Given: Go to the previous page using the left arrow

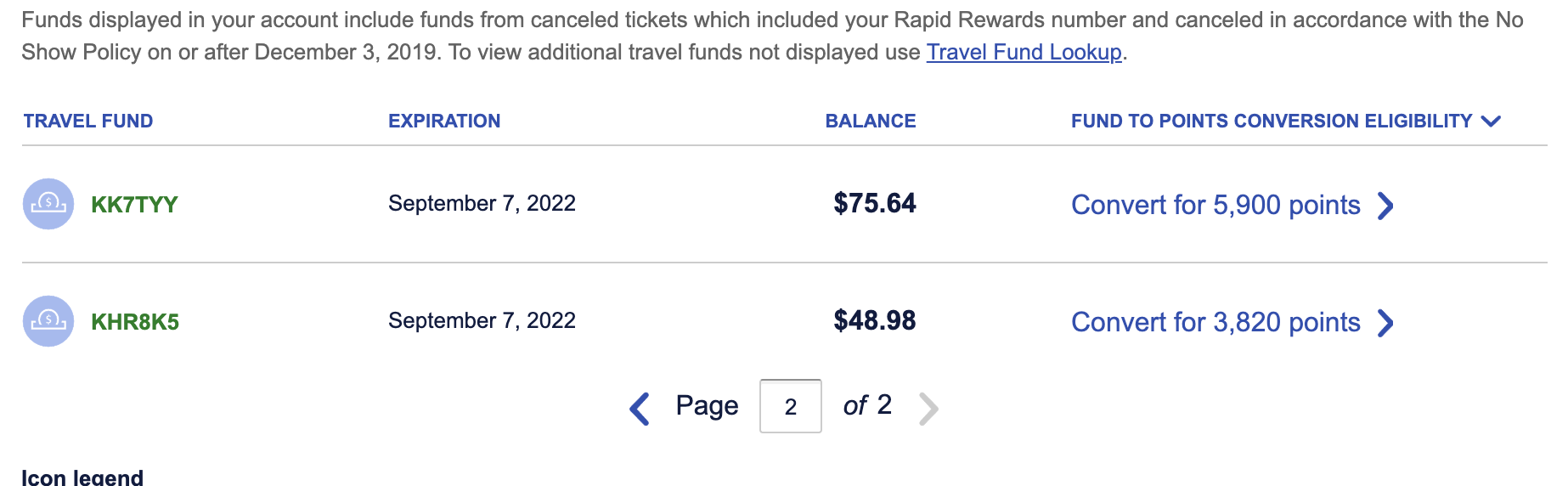Looking at the screenshot, I should click(640, 409).
